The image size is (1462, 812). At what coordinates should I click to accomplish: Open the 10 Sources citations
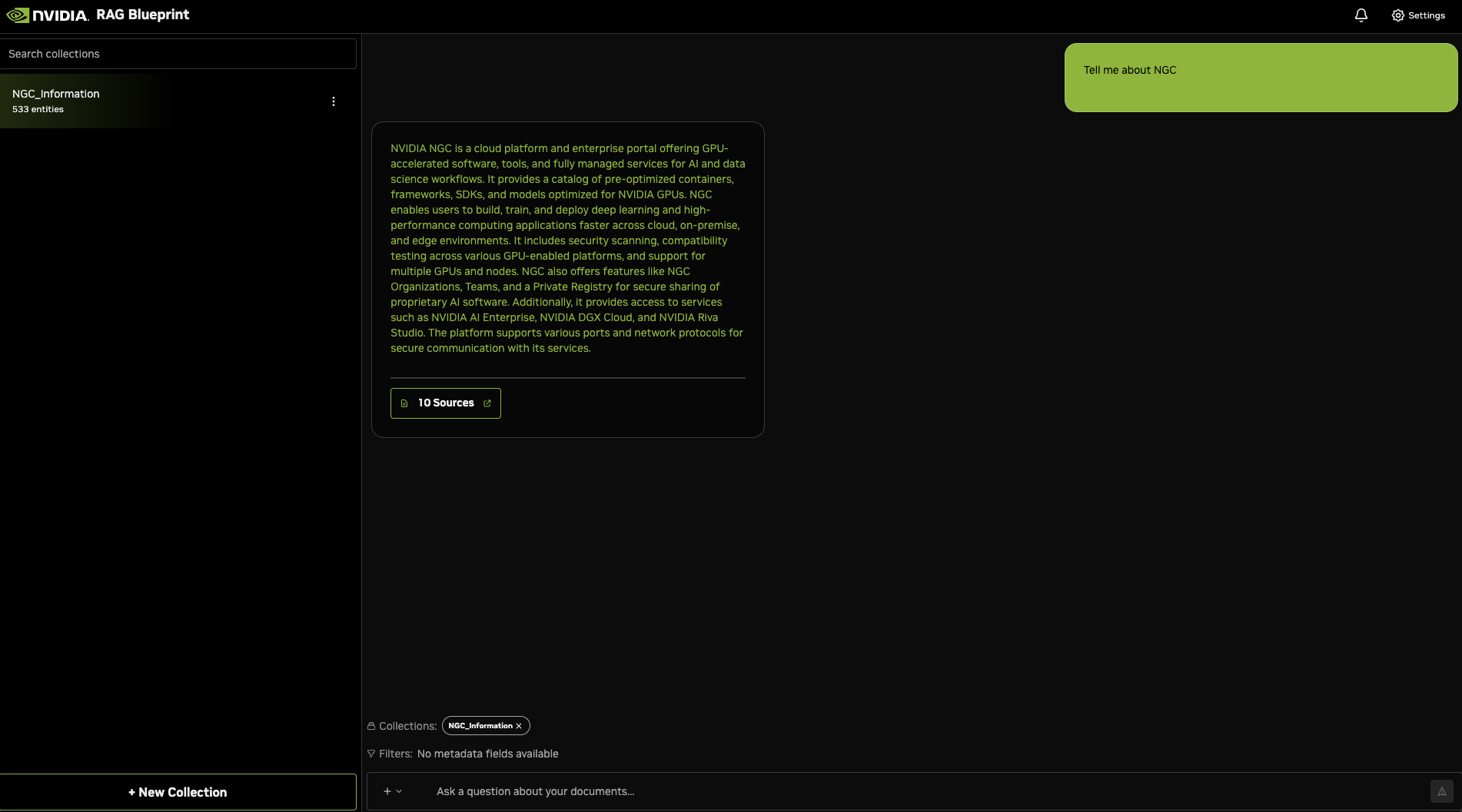446,403
